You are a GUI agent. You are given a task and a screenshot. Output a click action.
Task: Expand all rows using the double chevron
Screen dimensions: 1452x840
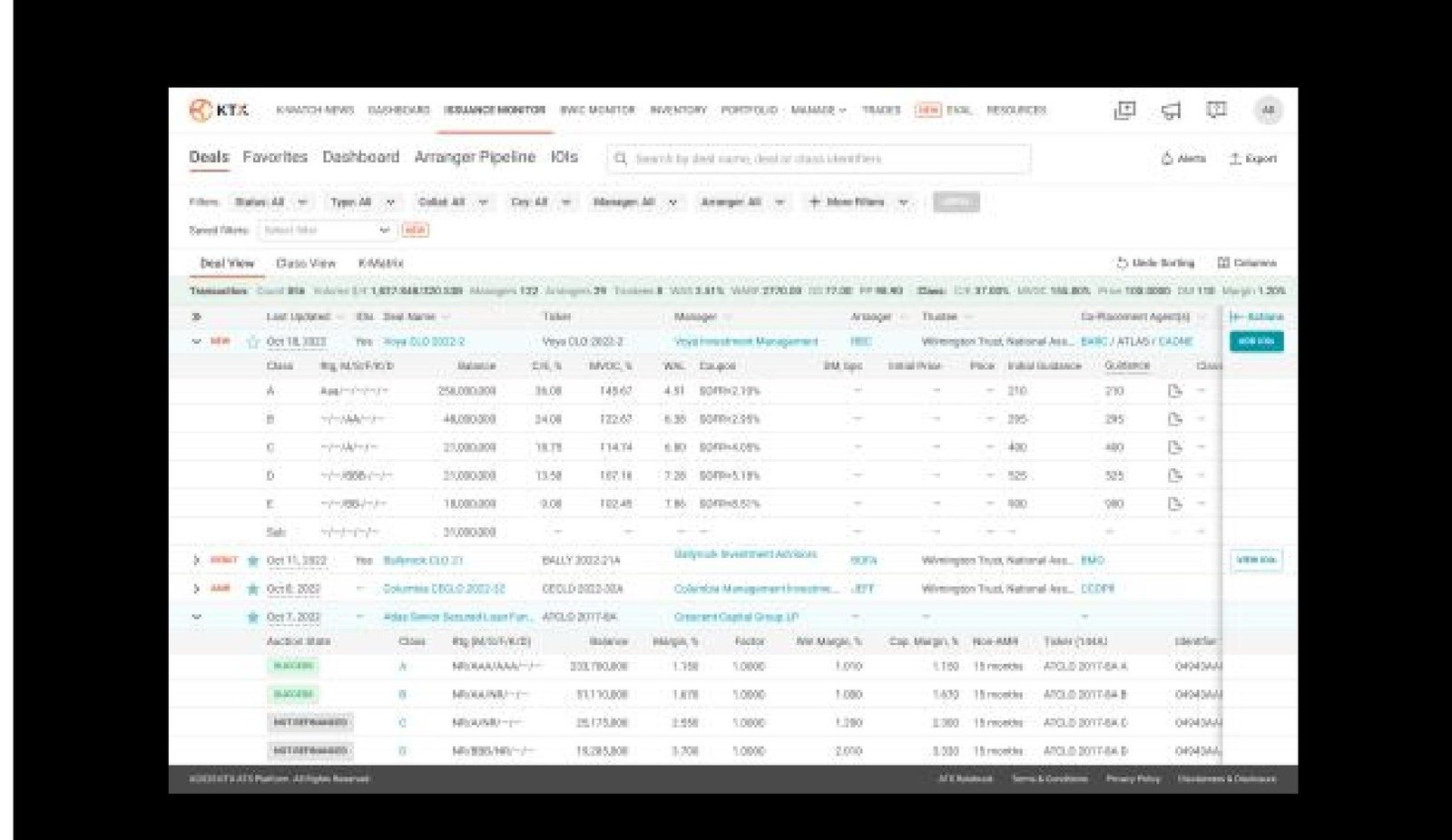point(196,317)
